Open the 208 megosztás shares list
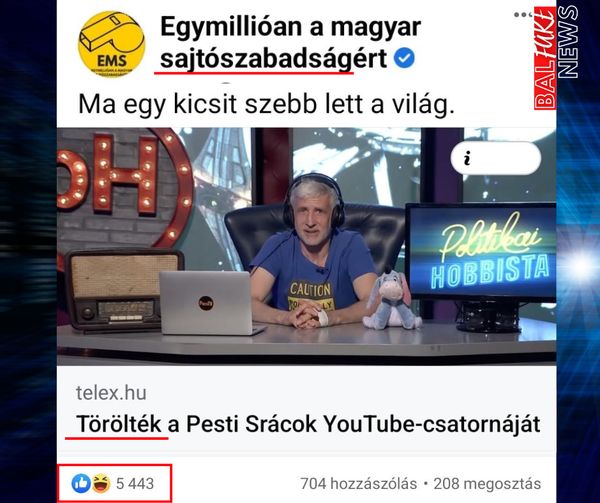This screenshot has width=600, height=503. 487,483
